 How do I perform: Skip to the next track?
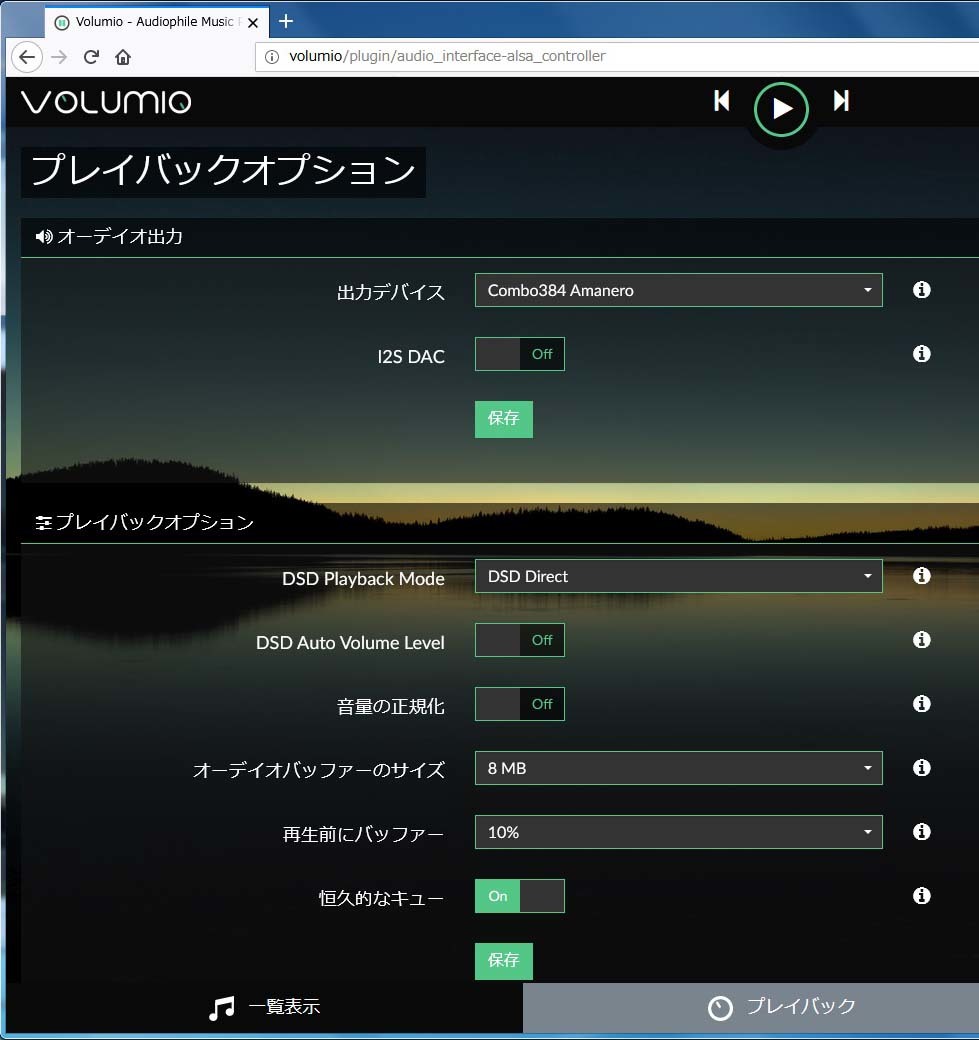pos(841,101)
